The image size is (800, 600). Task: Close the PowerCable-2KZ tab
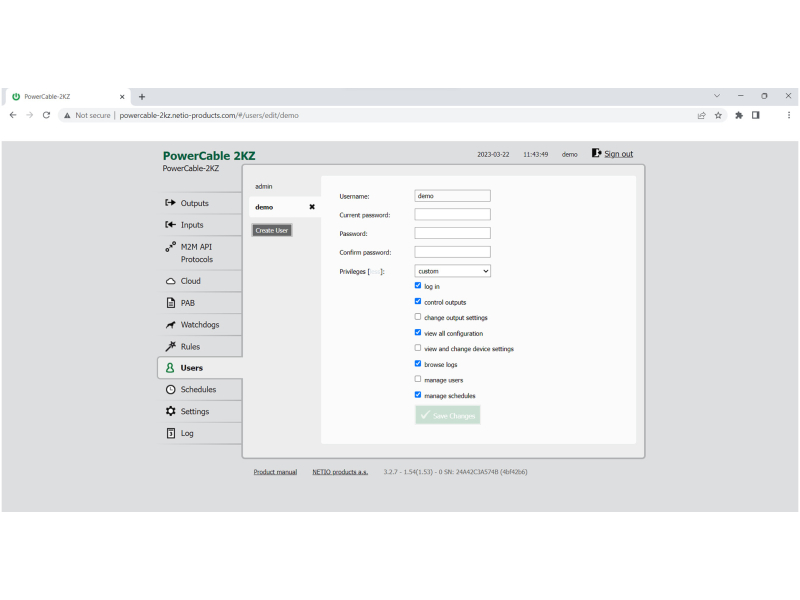point(122,96)
